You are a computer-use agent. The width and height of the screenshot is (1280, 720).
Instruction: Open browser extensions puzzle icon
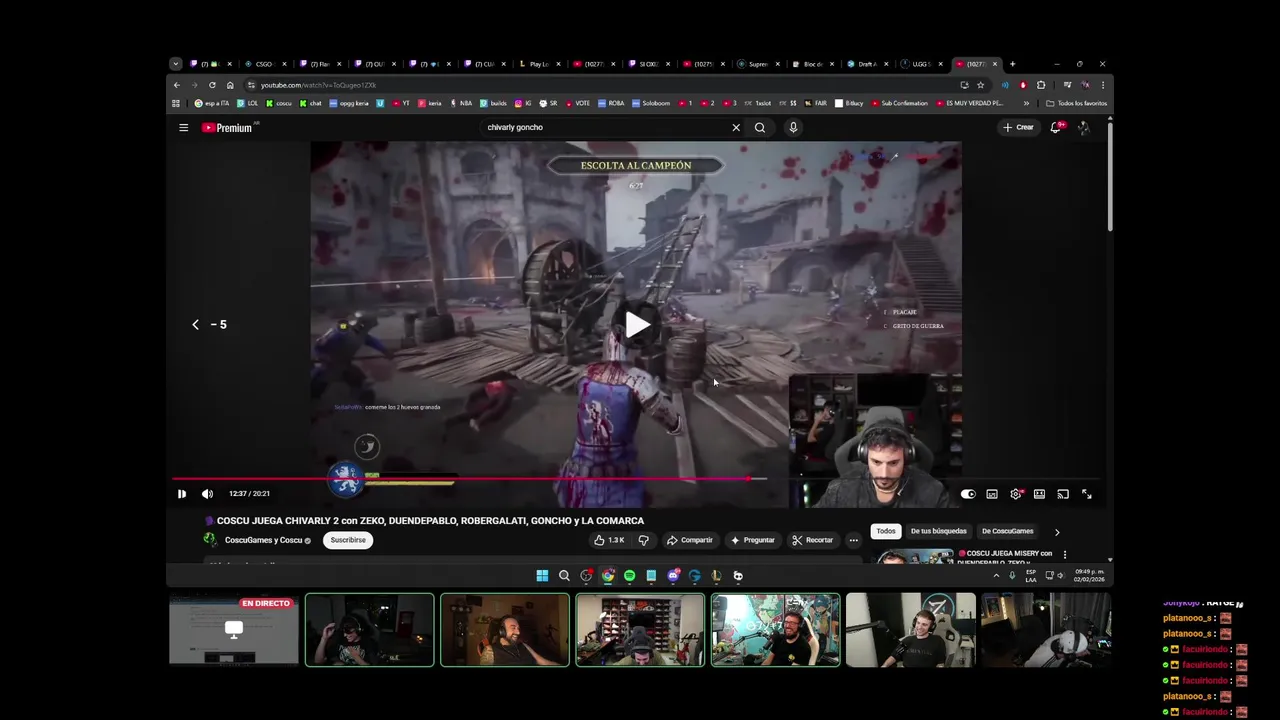point(1041,85)
